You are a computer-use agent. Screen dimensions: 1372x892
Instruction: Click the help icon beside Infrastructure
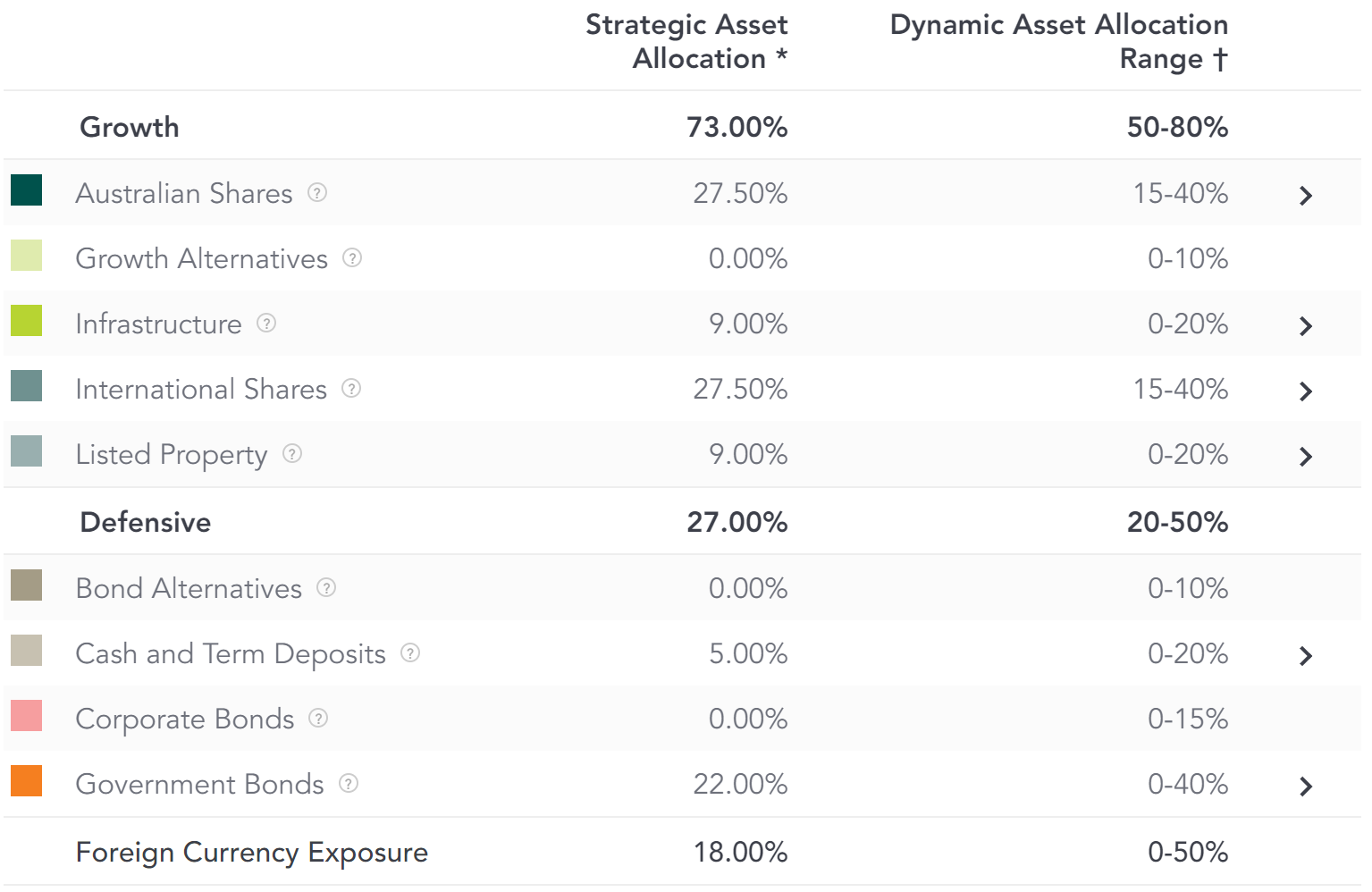266,323
